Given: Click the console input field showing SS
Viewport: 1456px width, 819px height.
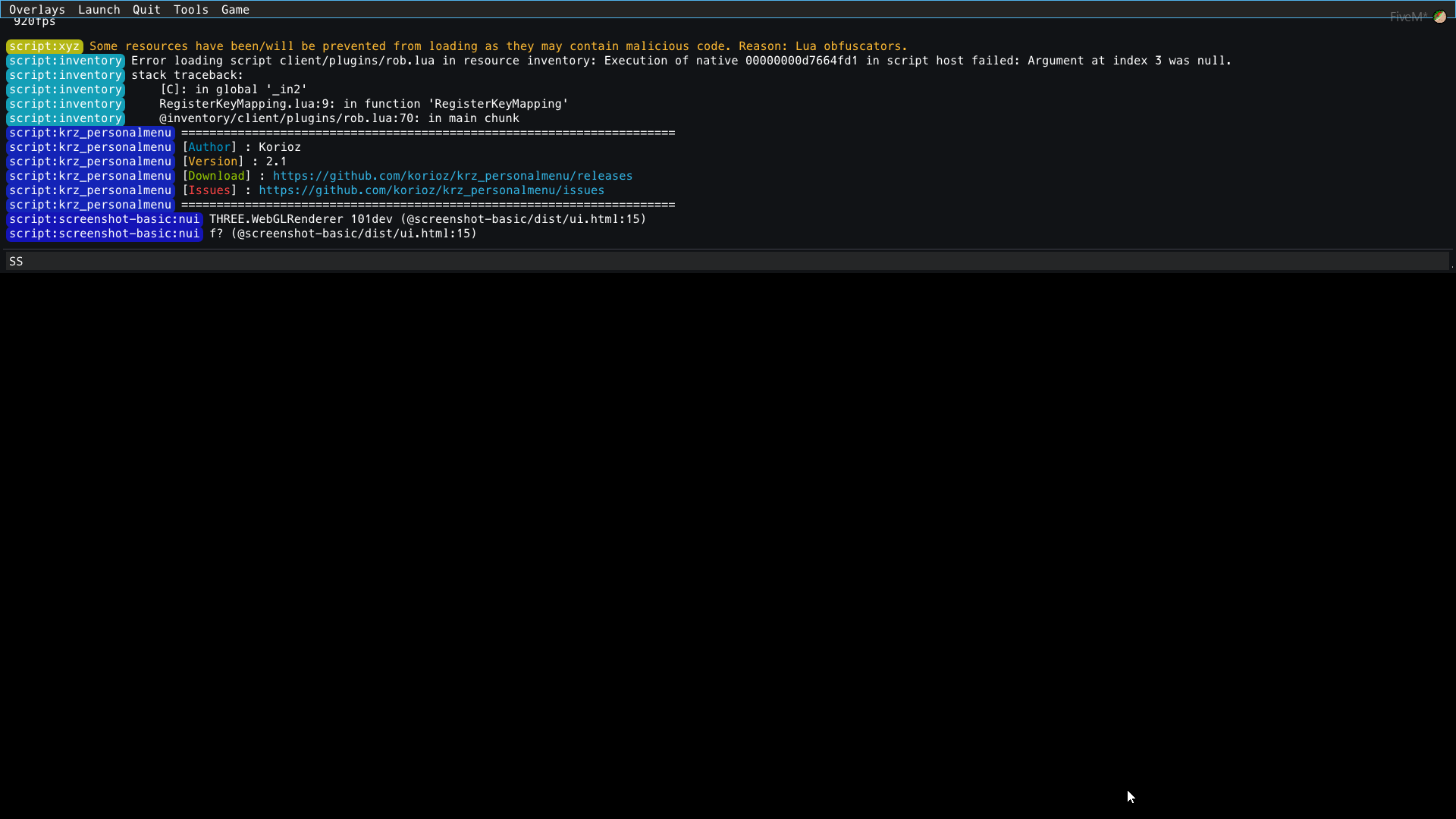Looking at the screenshot, I should (303, 261).
